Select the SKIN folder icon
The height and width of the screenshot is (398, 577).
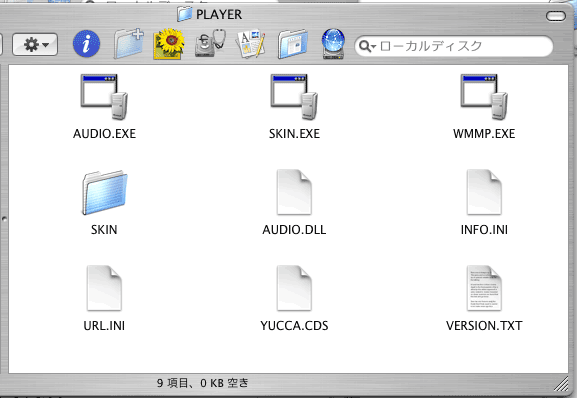point(105,192)
